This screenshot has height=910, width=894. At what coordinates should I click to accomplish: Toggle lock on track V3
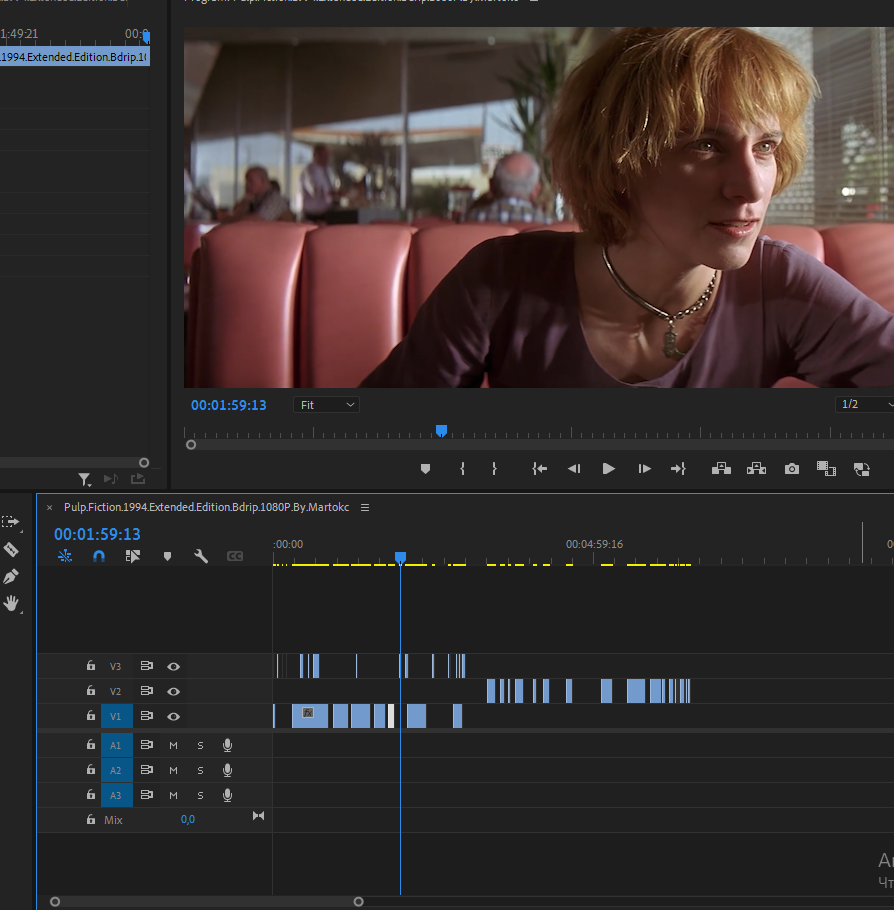[91, 666]
